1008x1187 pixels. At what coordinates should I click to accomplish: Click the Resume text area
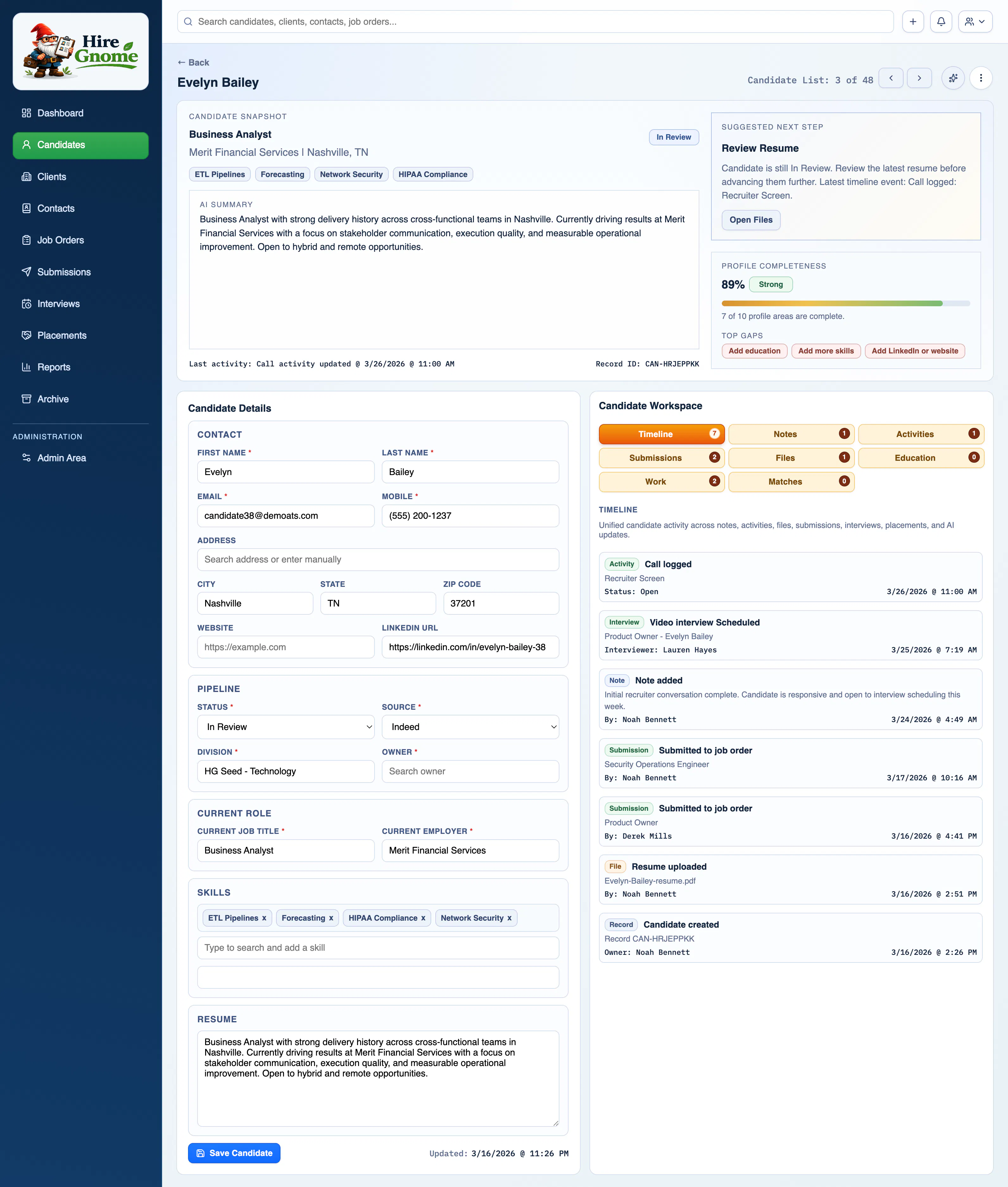point(378,1079)
